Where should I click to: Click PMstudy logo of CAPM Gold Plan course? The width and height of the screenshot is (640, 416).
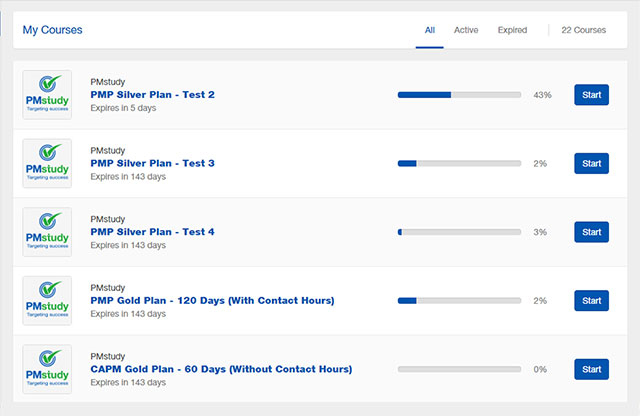click(47, 369)
